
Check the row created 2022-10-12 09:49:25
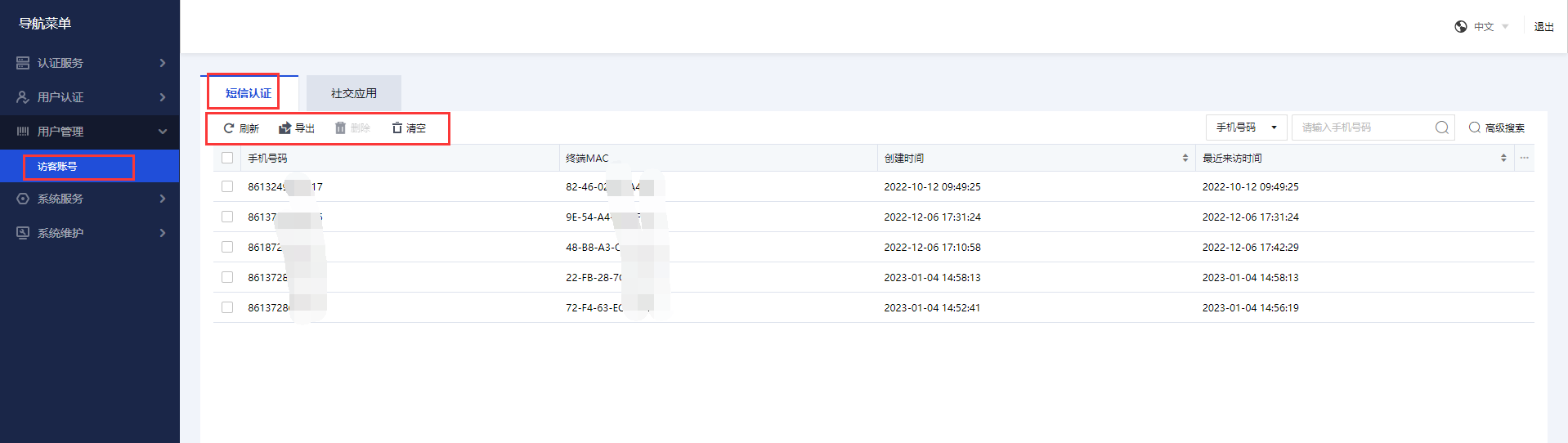[x=227, y=187]
